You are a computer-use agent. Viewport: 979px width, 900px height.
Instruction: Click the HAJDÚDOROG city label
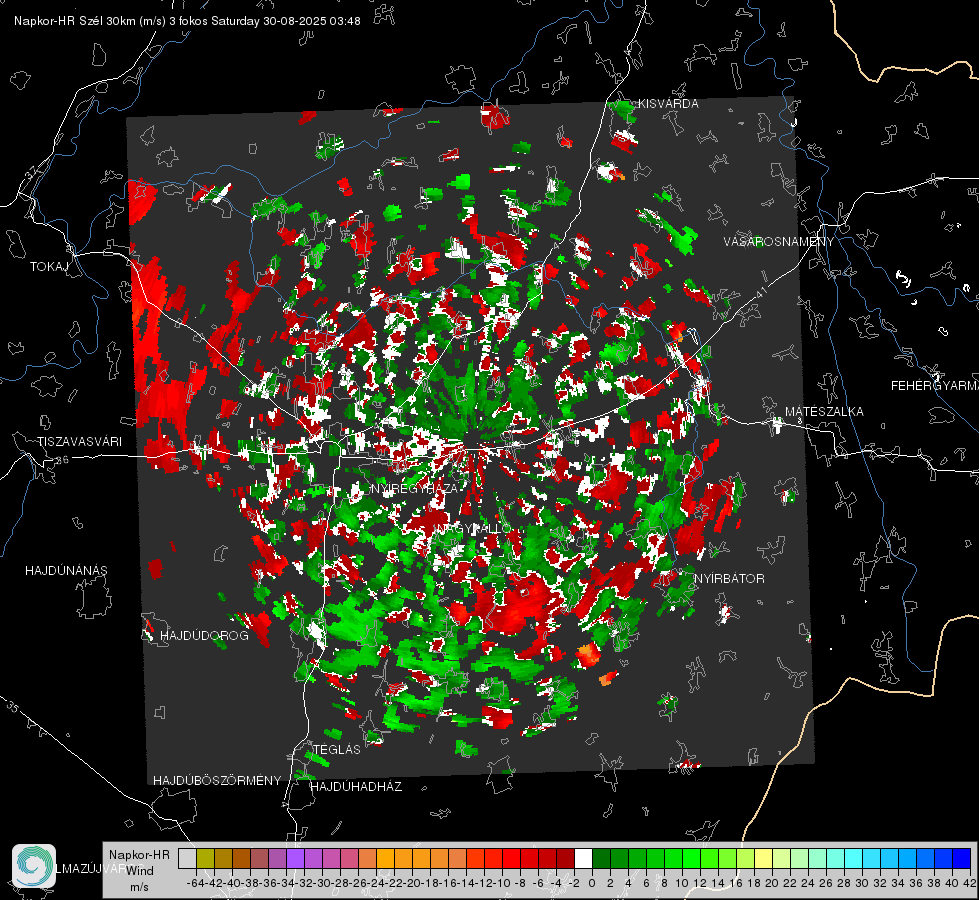pos(204,635)
